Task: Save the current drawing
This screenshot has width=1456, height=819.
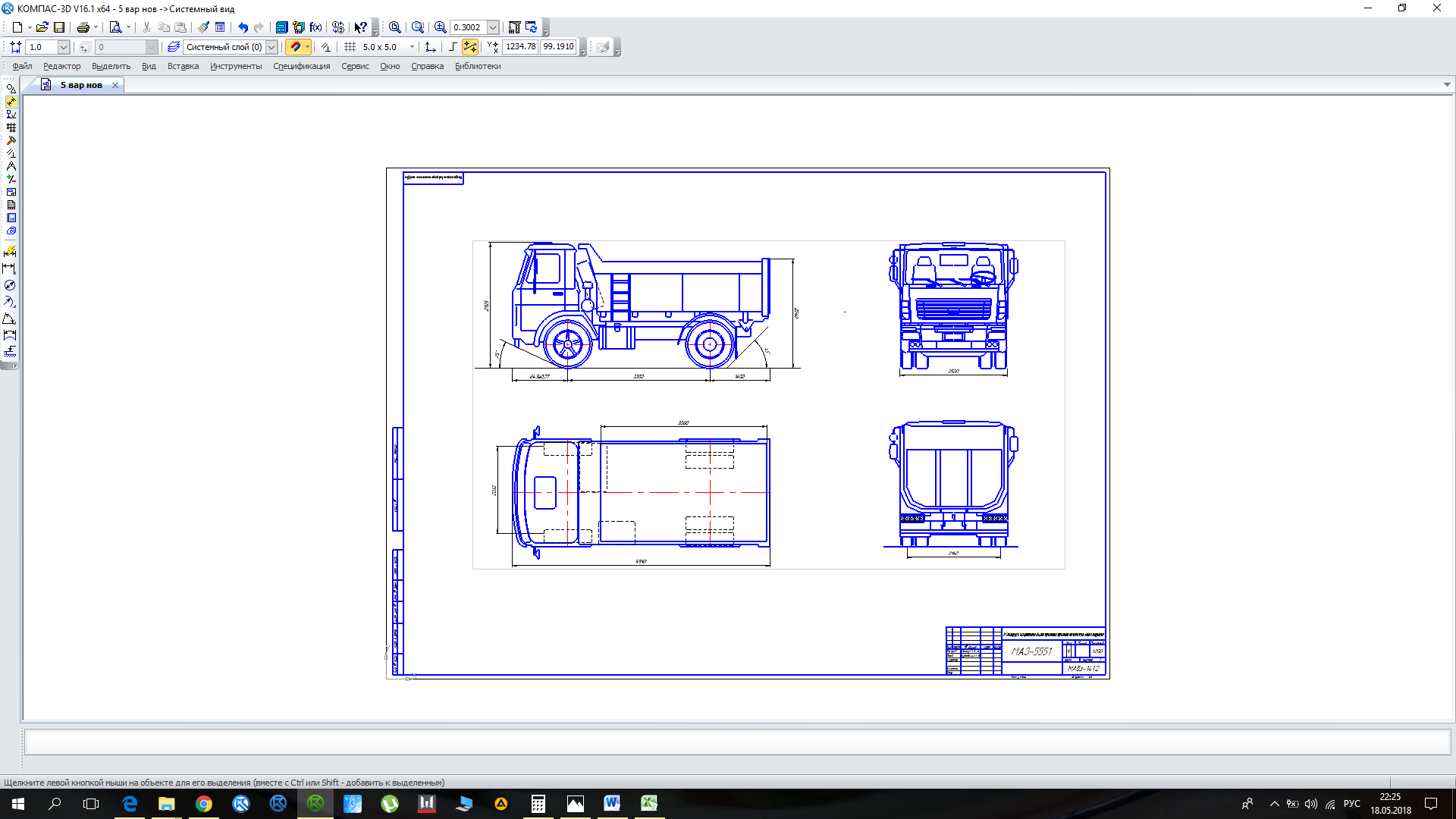Action: [x=59, y=27]
